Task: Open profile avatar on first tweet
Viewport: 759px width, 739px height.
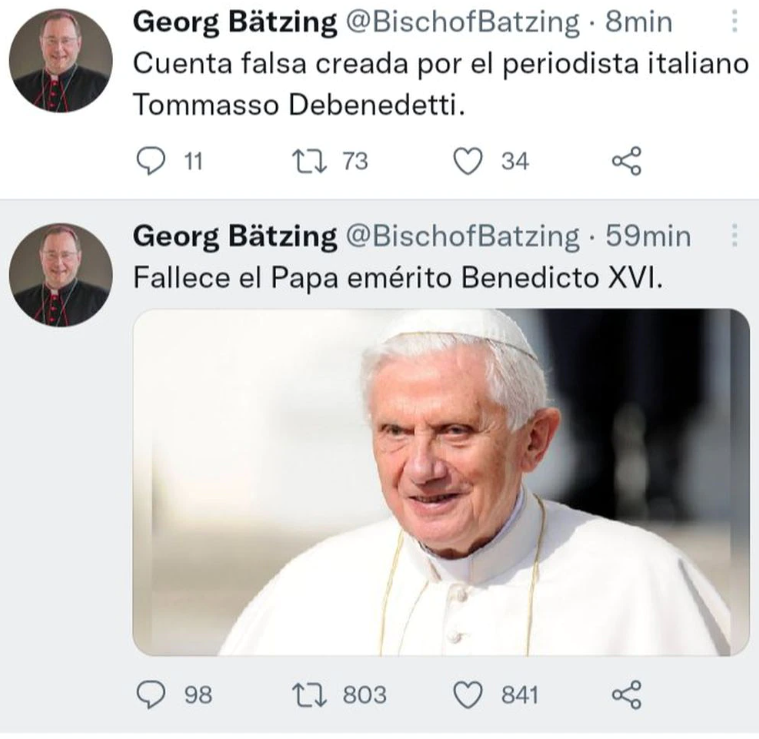Action: (x=60, y=60)
